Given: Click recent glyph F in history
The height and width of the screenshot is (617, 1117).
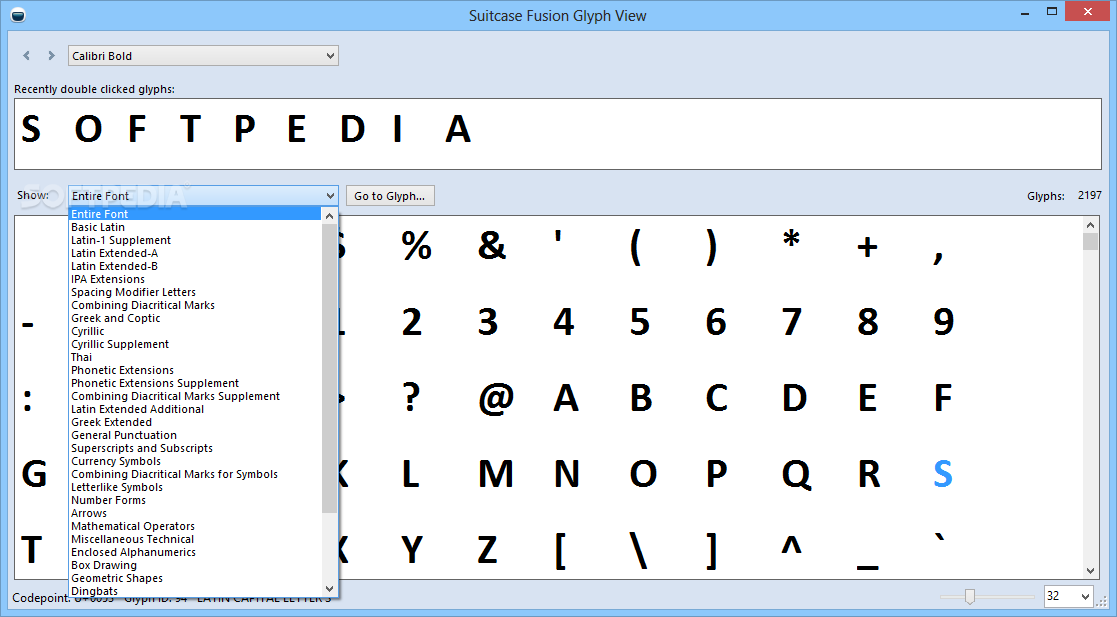Looking at the screenshot, I should [136, 129].
